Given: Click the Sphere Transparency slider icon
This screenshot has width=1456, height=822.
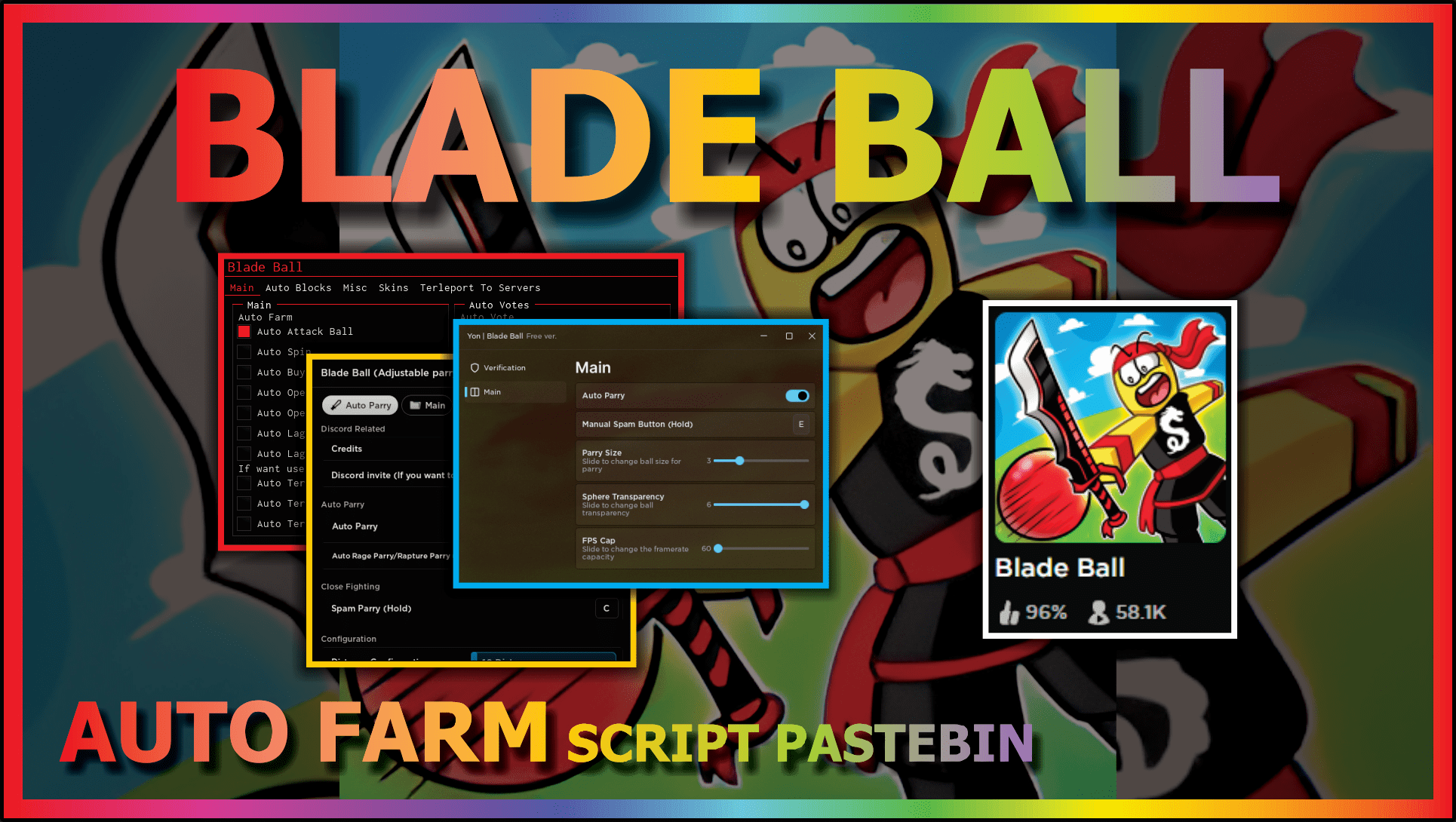Looking at the screenshot, I should point(805,504).
